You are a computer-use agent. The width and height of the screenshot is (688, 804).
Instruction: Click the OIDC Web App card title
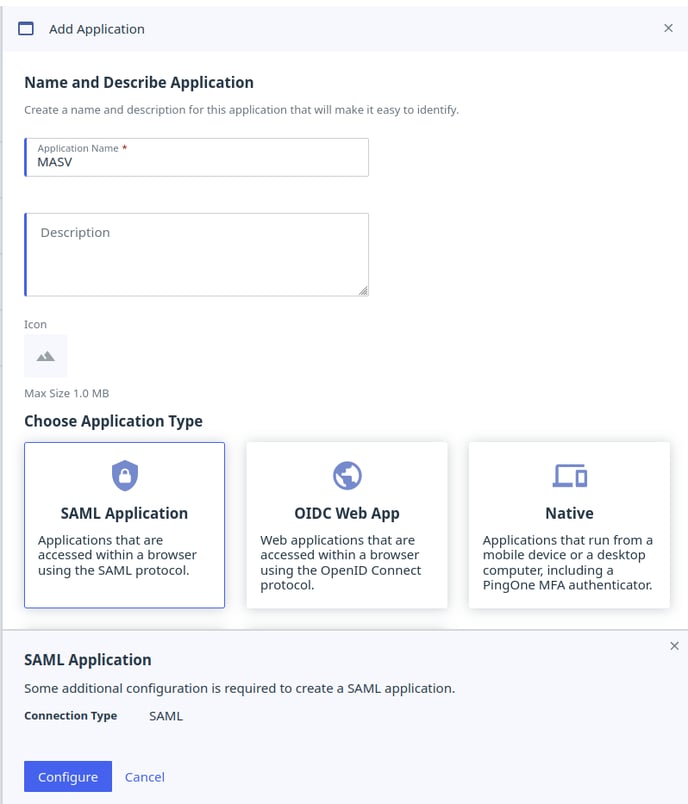click(x=346, y=512)
